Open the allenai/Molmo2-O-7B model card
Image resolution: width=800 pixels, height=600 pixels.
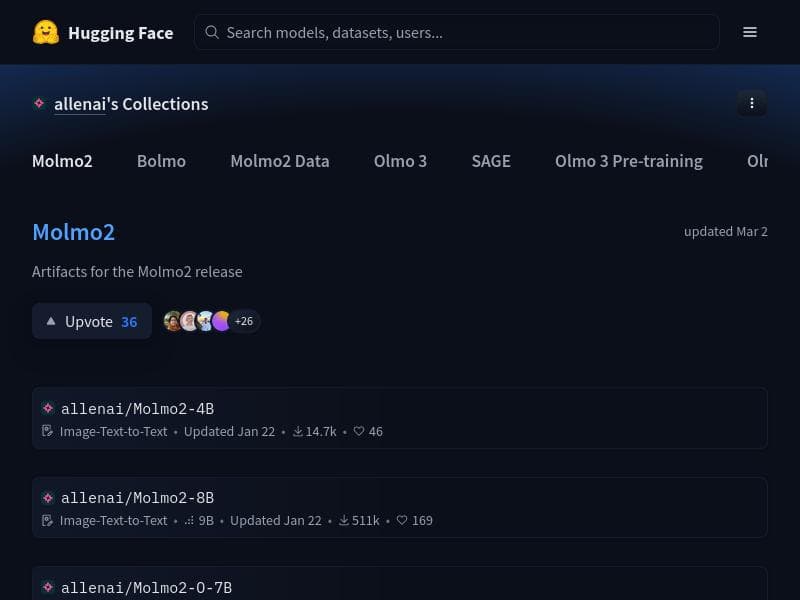[399, 583]
